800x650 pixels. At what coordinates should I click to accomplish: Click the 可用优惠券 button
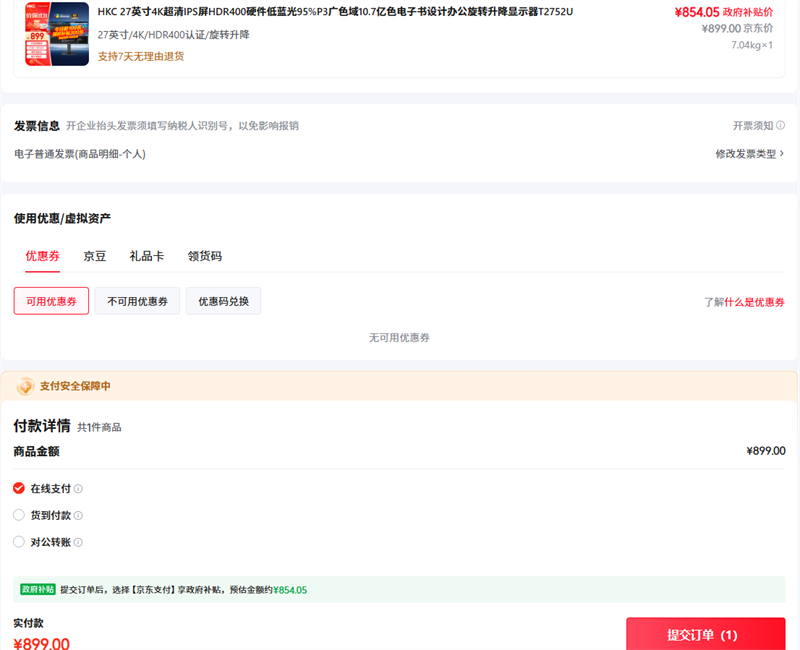(51, 301)
